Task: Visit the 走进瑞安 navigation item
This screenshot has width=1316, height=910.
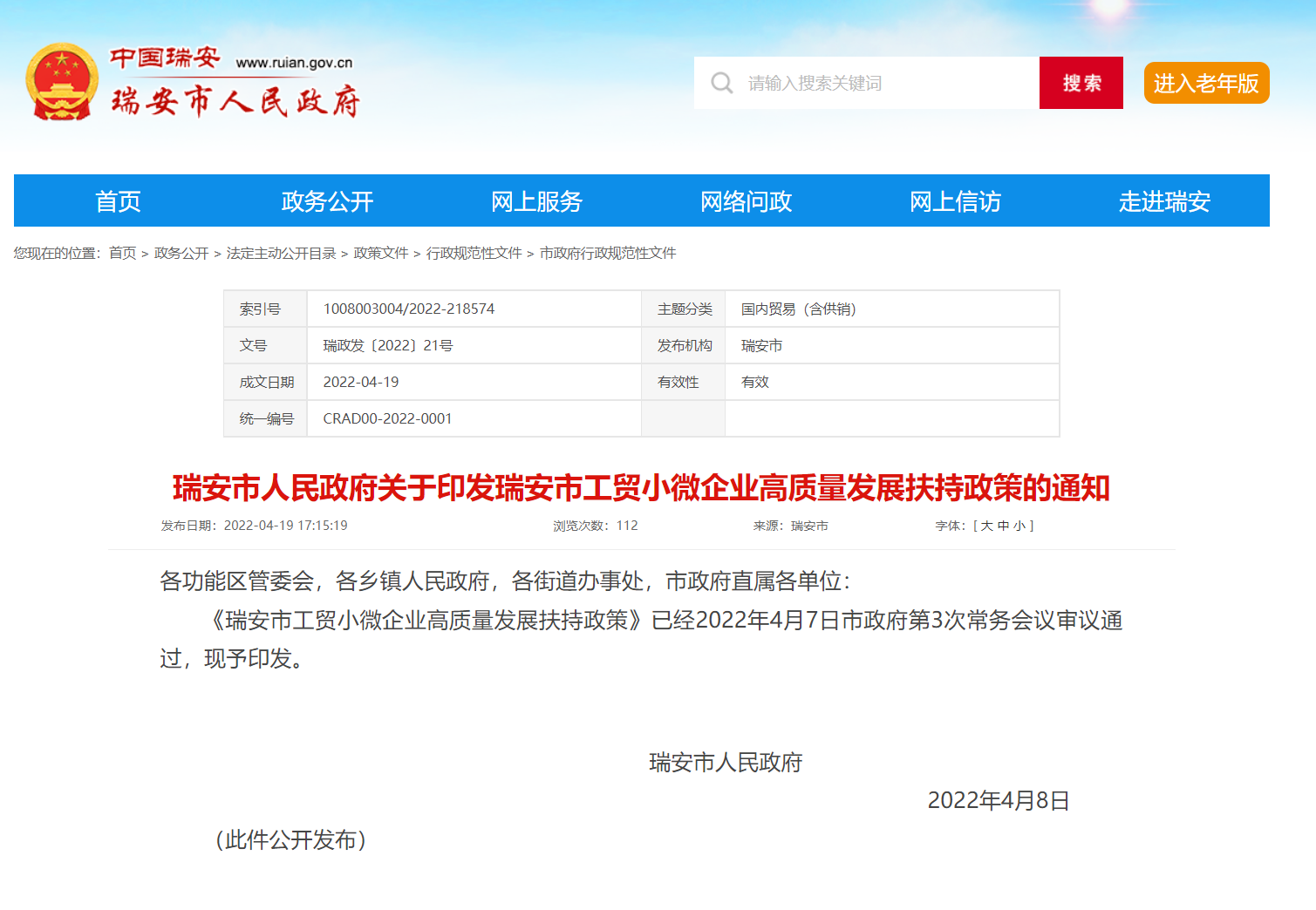Action: click(1164, 201)
